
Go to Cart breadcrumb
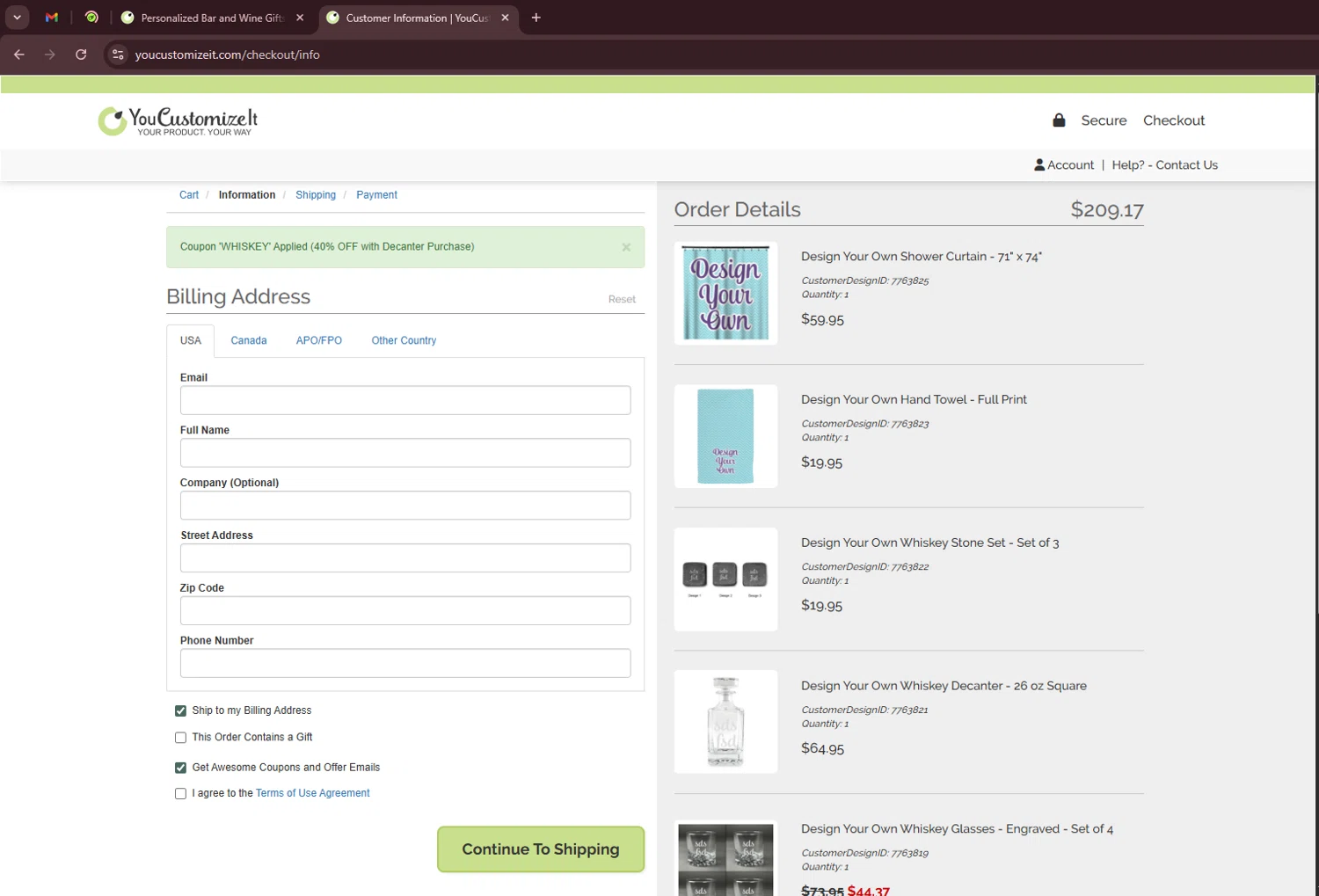(x=189, y=195)
